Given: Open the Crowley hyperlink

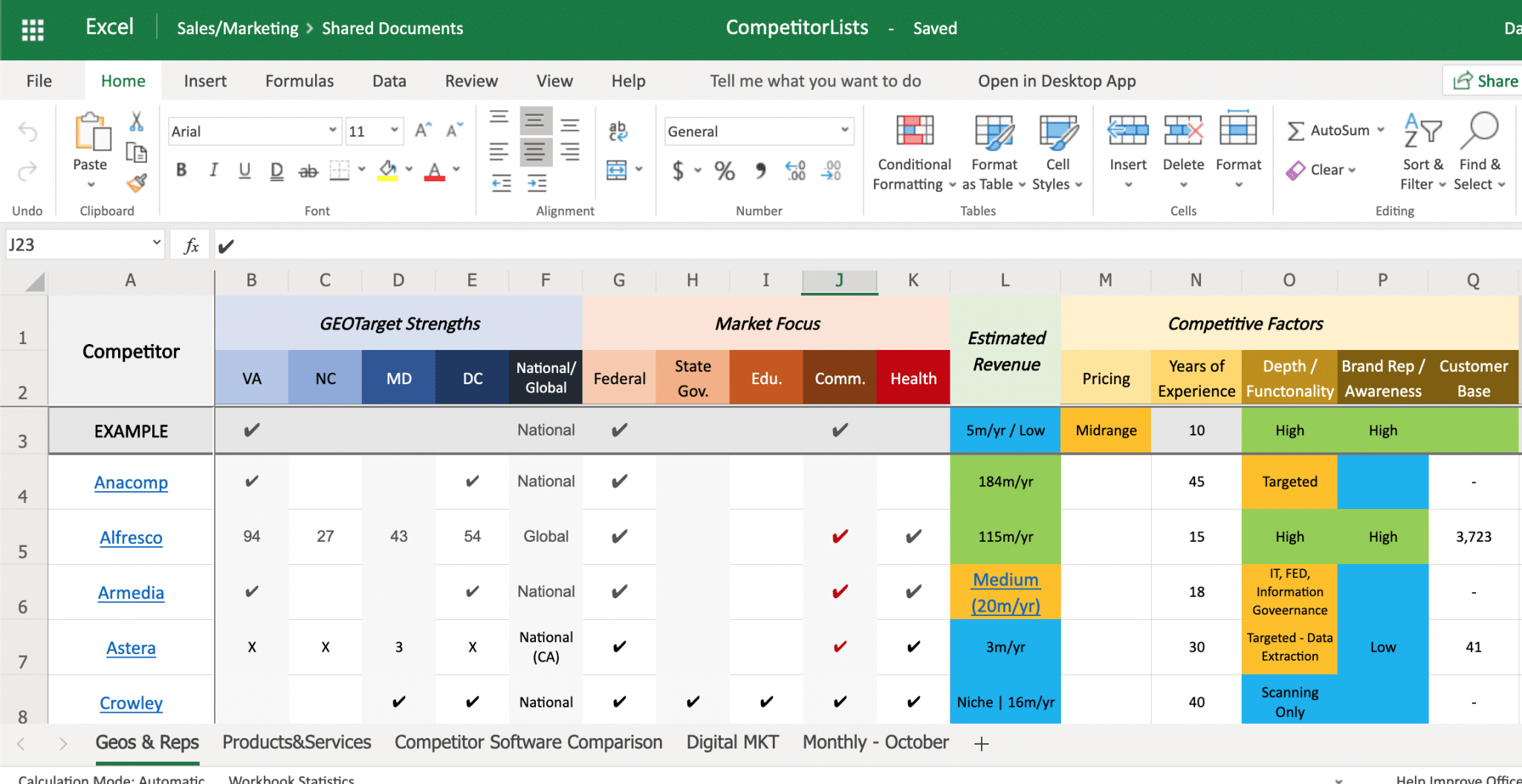Looking at the screenshot, I should click(131, 703).
